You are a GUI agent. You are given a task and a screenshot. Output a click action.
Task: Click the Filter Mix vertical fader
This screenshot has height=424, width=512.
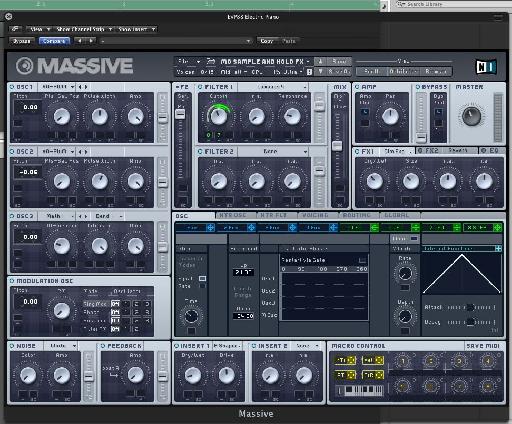(x=337, y=145)
